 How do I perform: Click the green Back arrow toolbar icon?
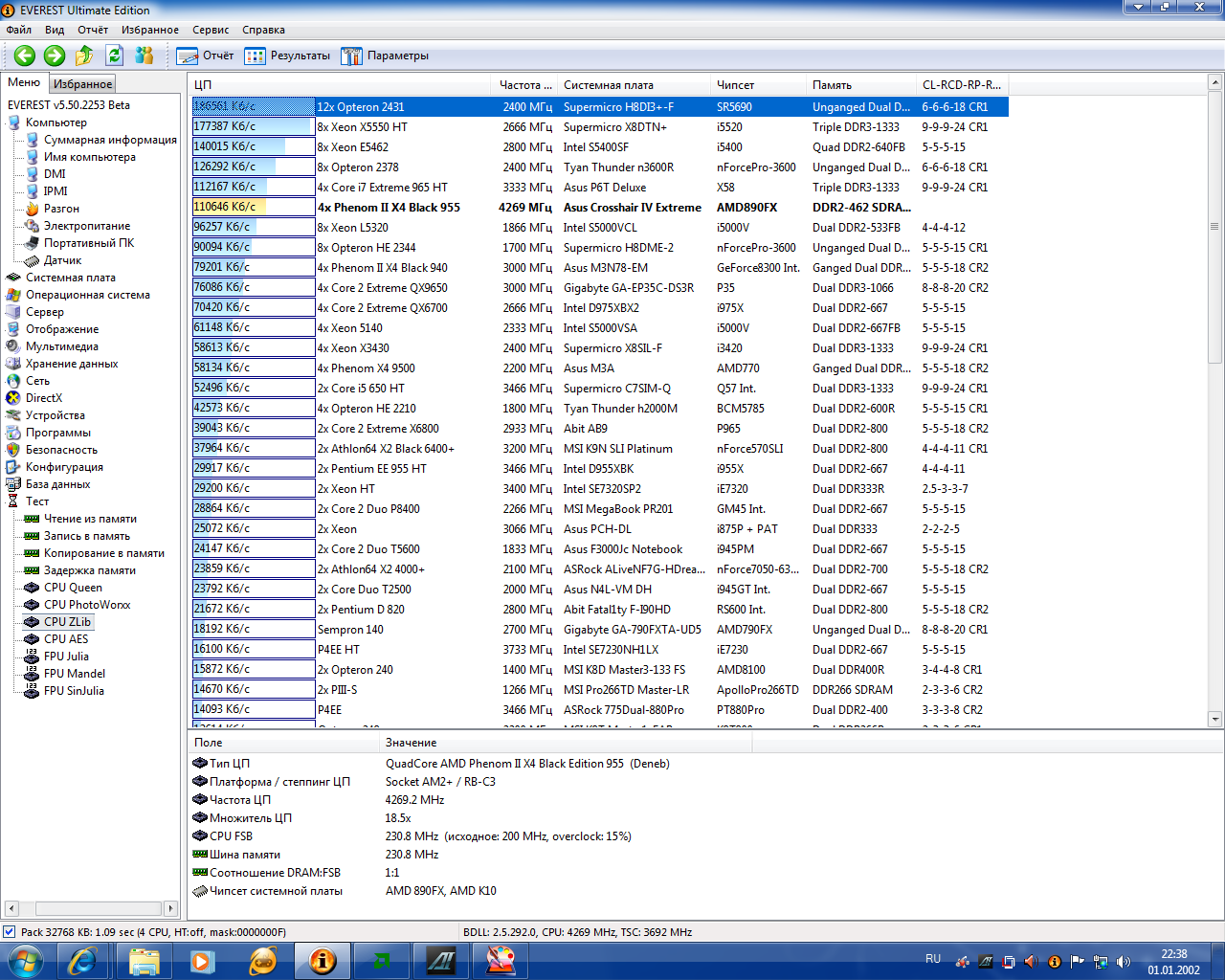tap(25, 56)
